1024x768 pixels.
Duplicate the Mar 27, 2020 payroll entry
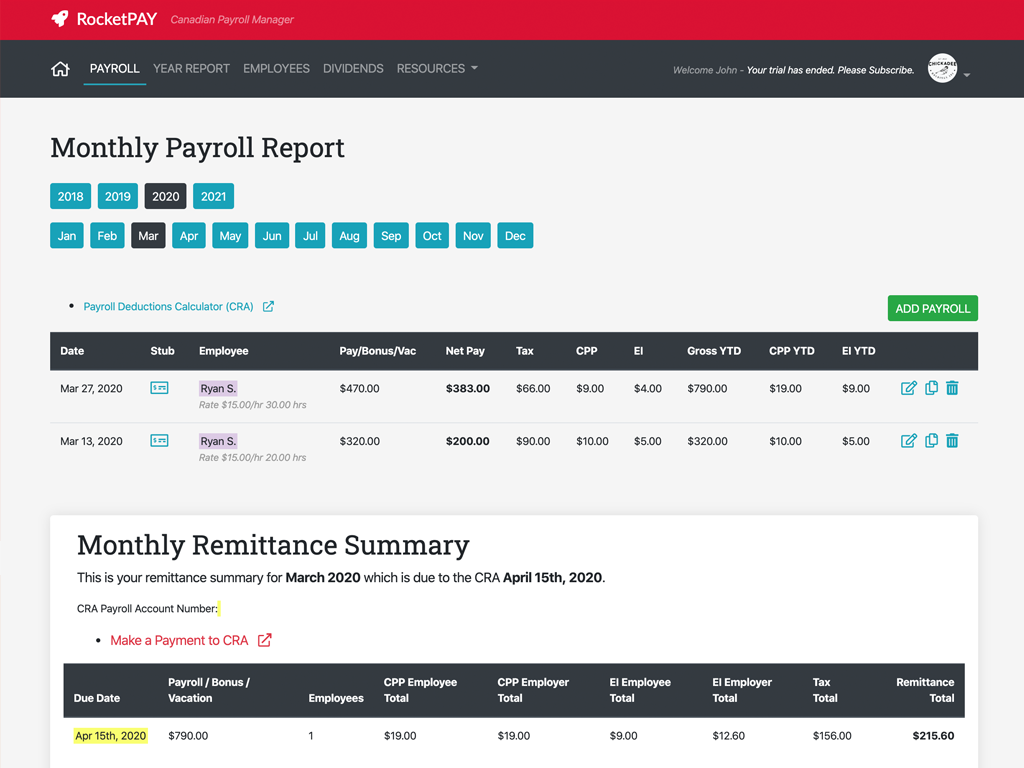tap(931, 388)
